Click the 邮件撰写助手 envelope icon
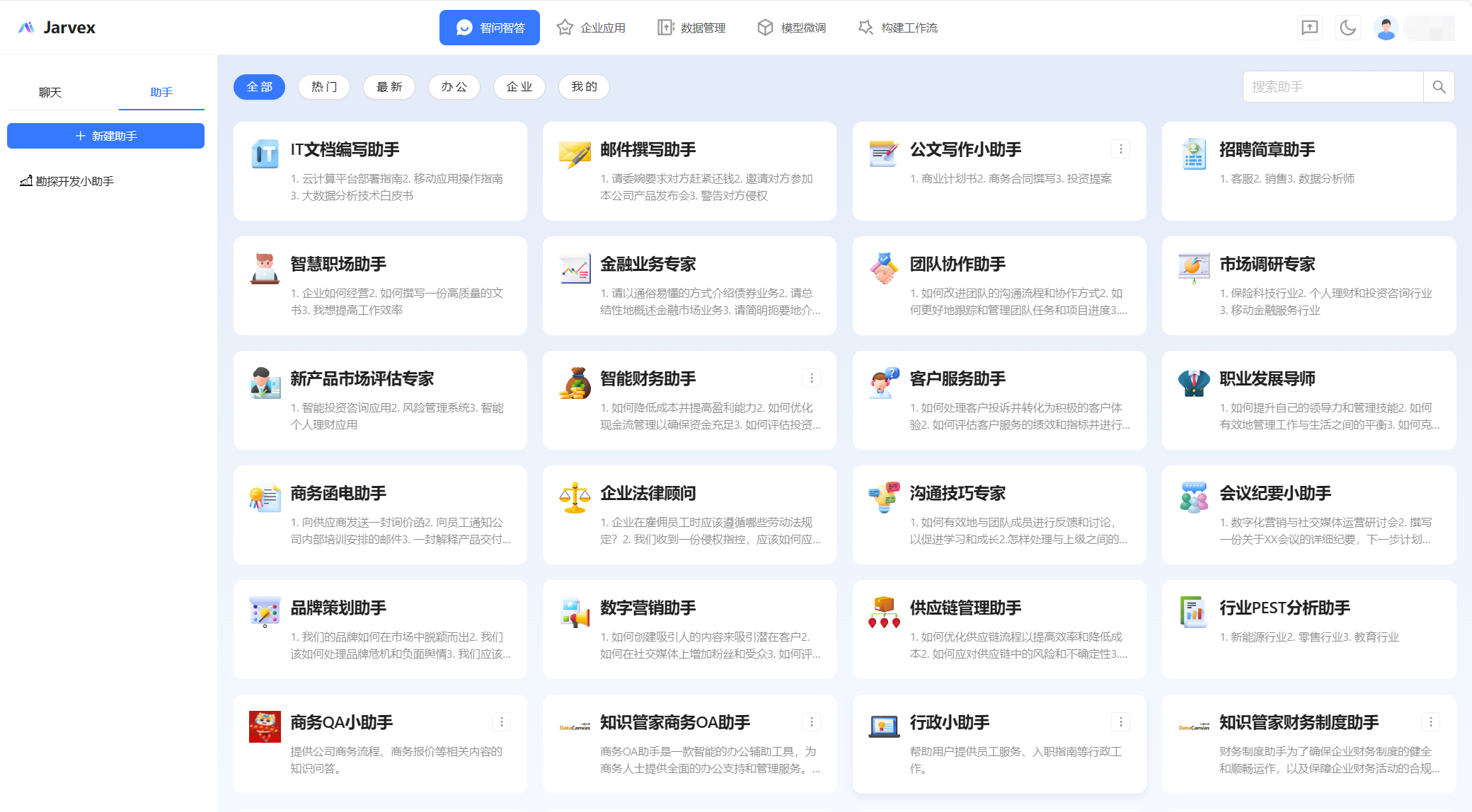Screen dimensions: 1472x812 (575, 153)
